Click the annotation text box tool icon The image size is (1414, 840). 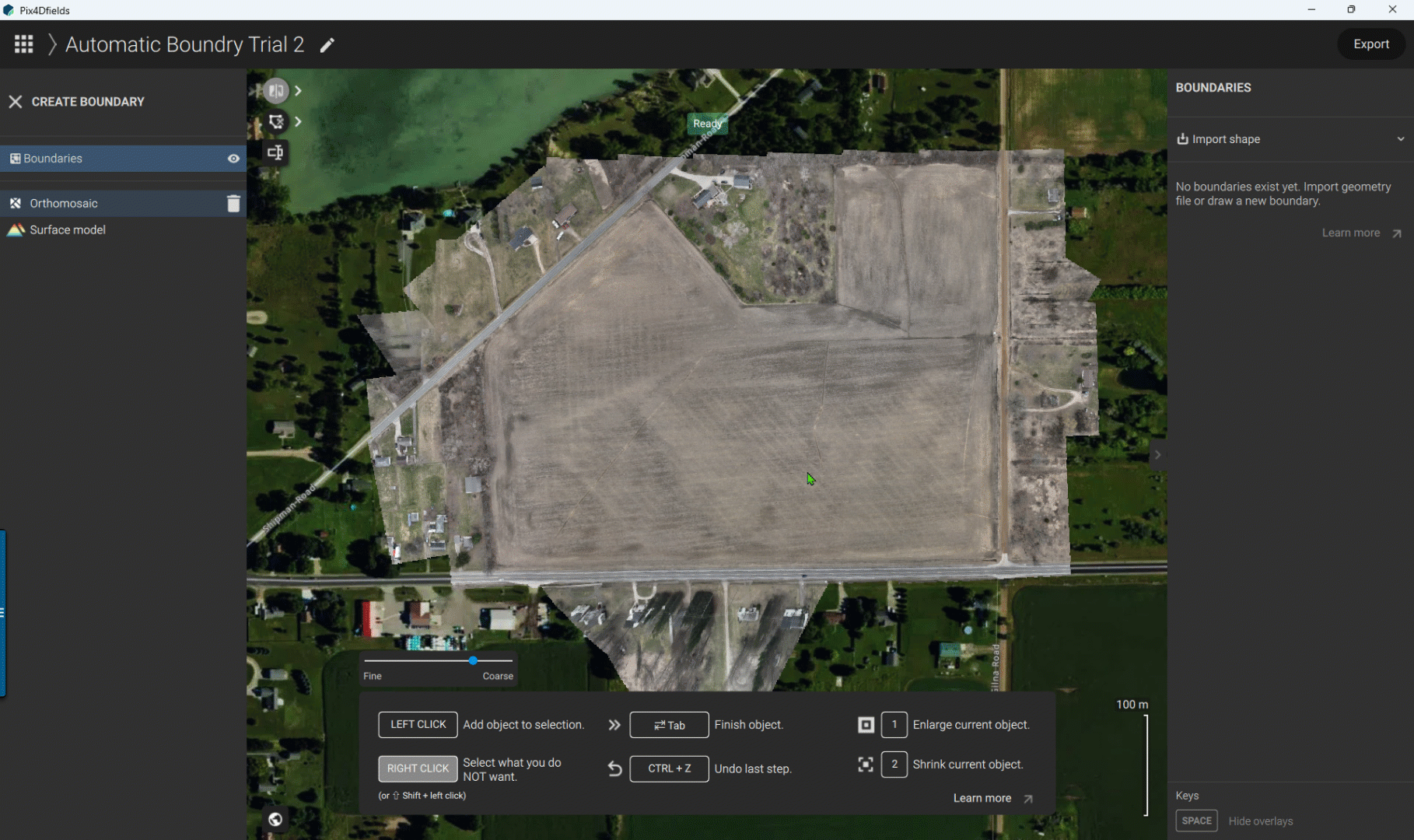(275, 152)
